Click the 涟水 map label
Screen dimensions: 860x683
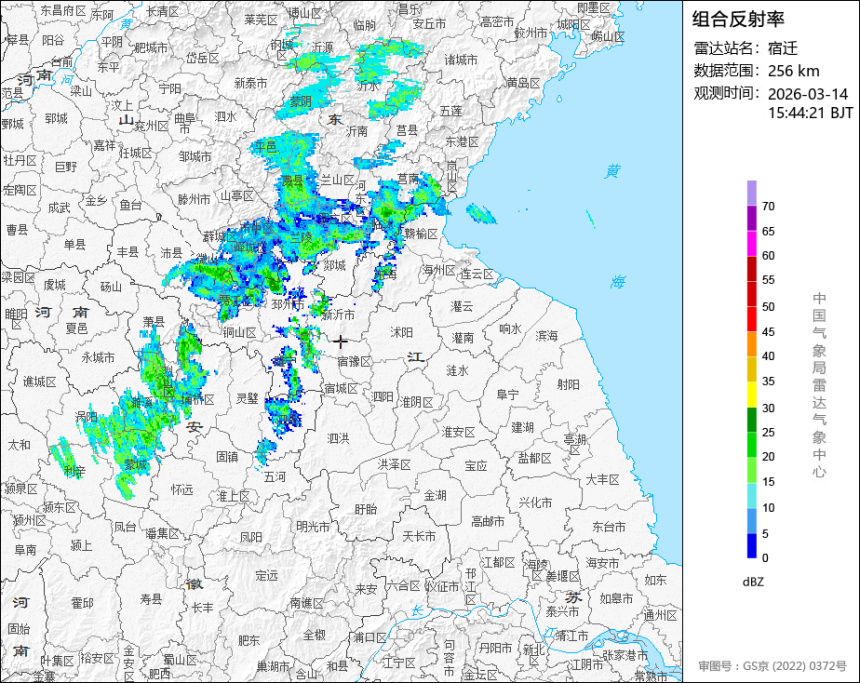coord(457,371)
